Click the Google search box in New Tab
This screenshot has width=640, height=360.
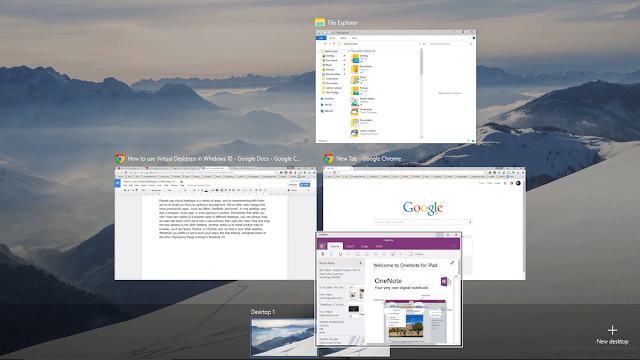coord(423,222)
